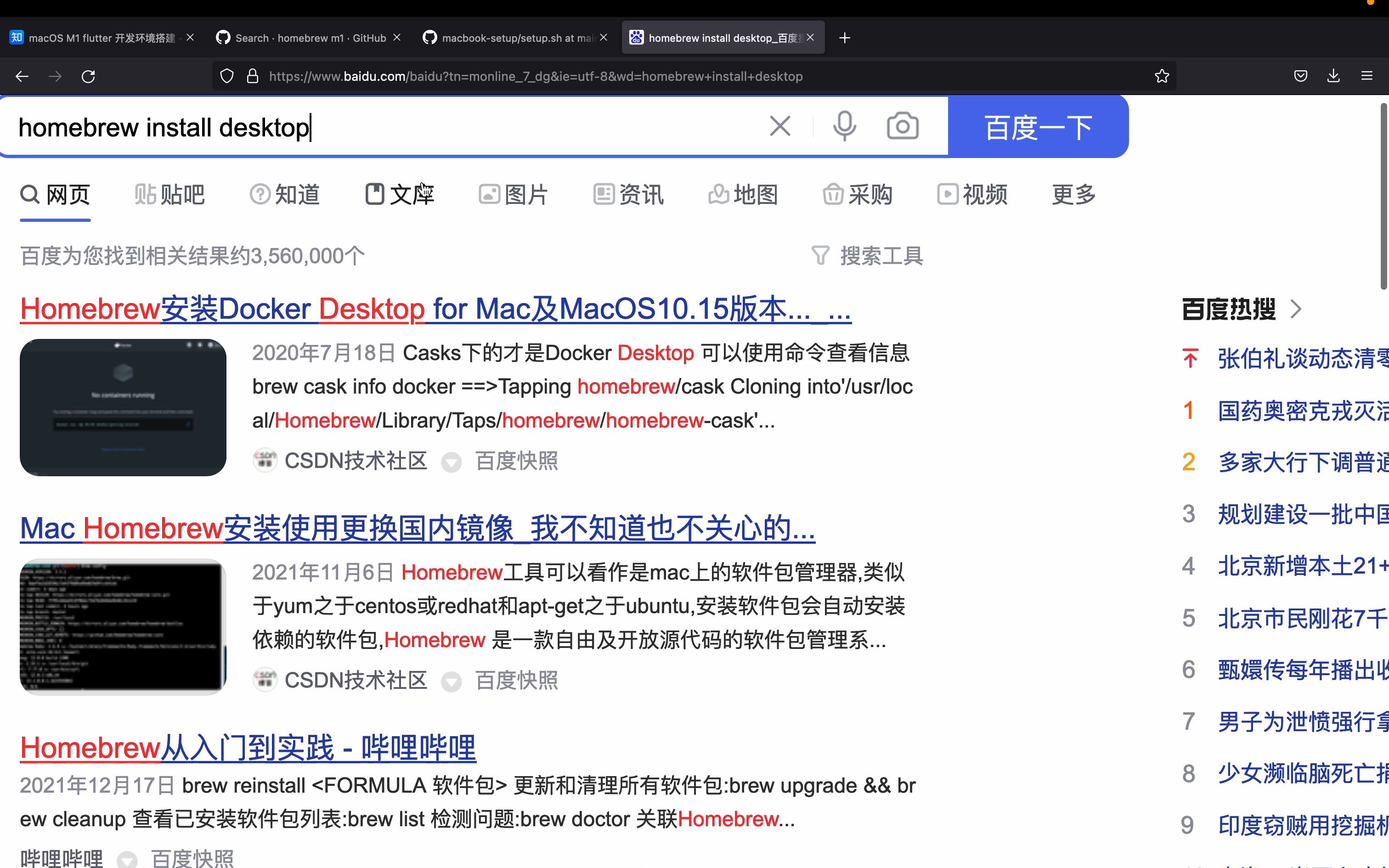Open the downloads panel
Viewport: 1389px width, 868px height.
tap(1333, 76)
